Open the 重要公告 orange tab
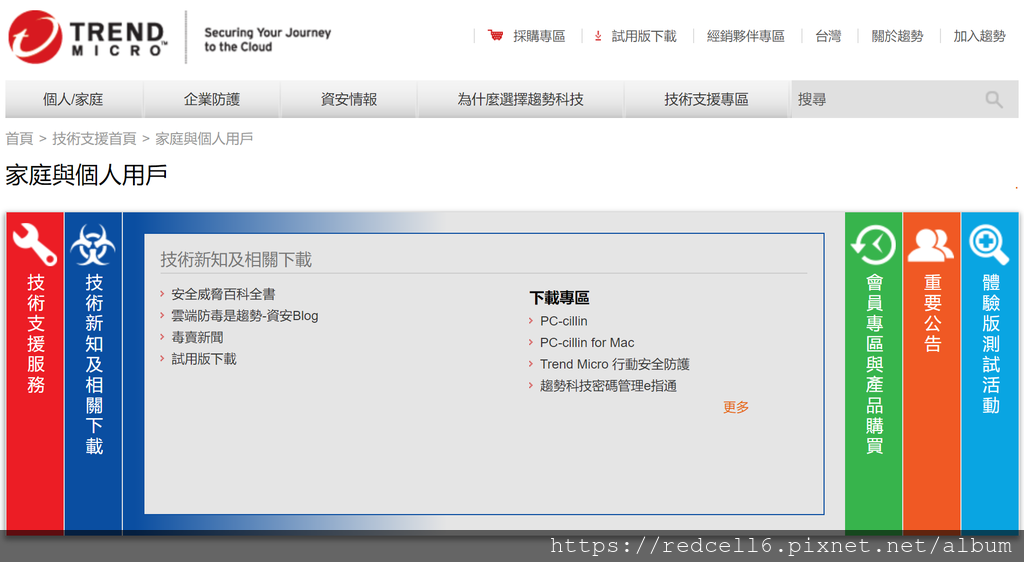This screenshot has height=562, width=1024. pos(932,372)
